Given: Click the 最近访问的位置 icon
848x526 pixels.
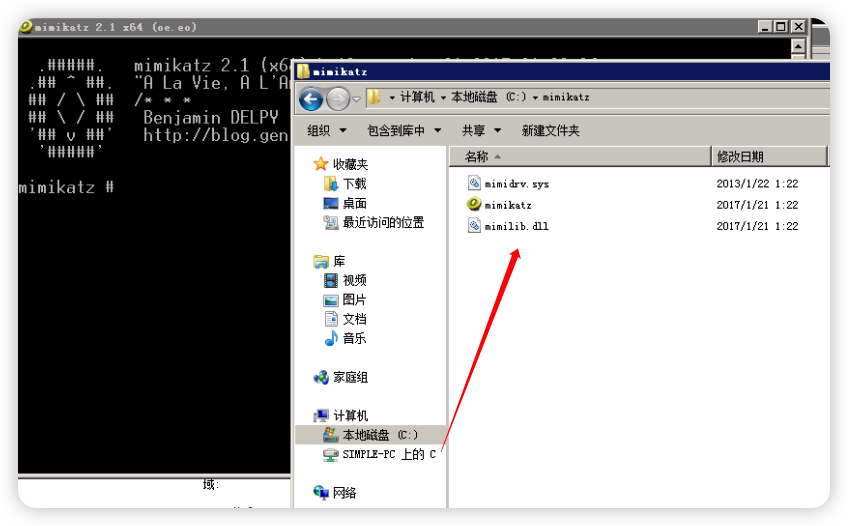Looking at the screenshot, I should pos(330,222).
